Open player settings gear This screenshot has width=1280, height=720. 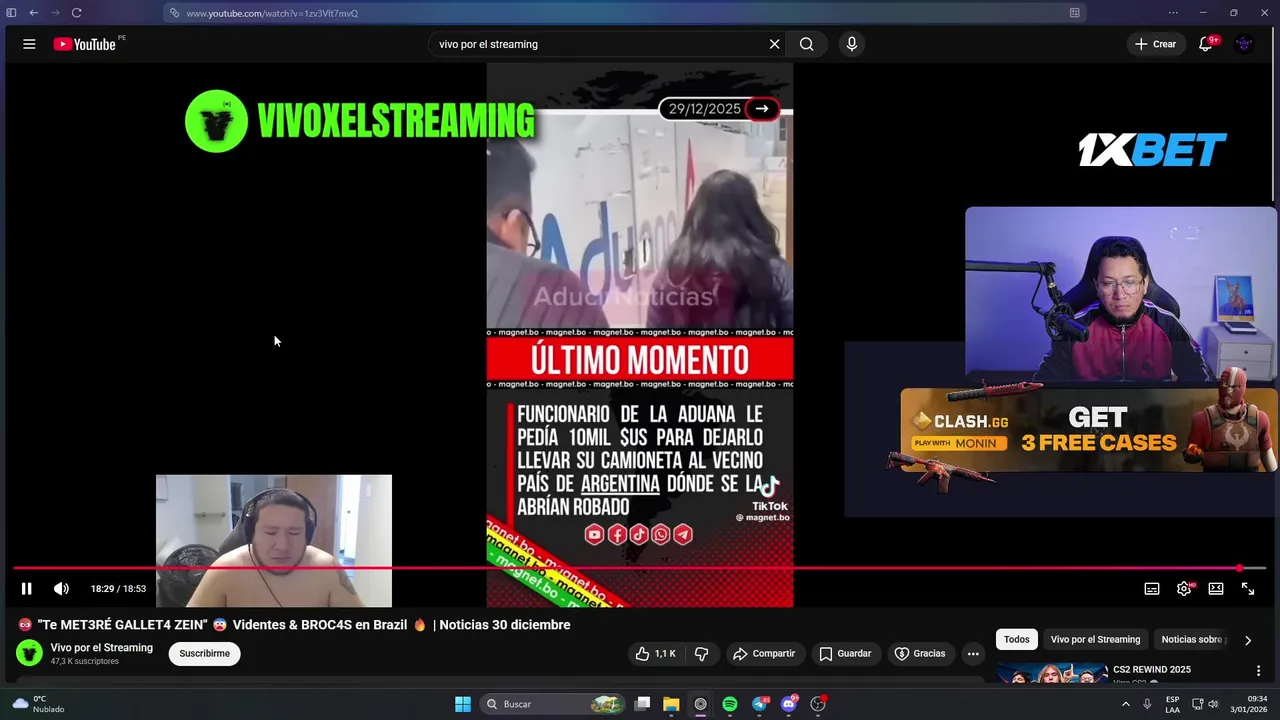[x=1184, y=589]
